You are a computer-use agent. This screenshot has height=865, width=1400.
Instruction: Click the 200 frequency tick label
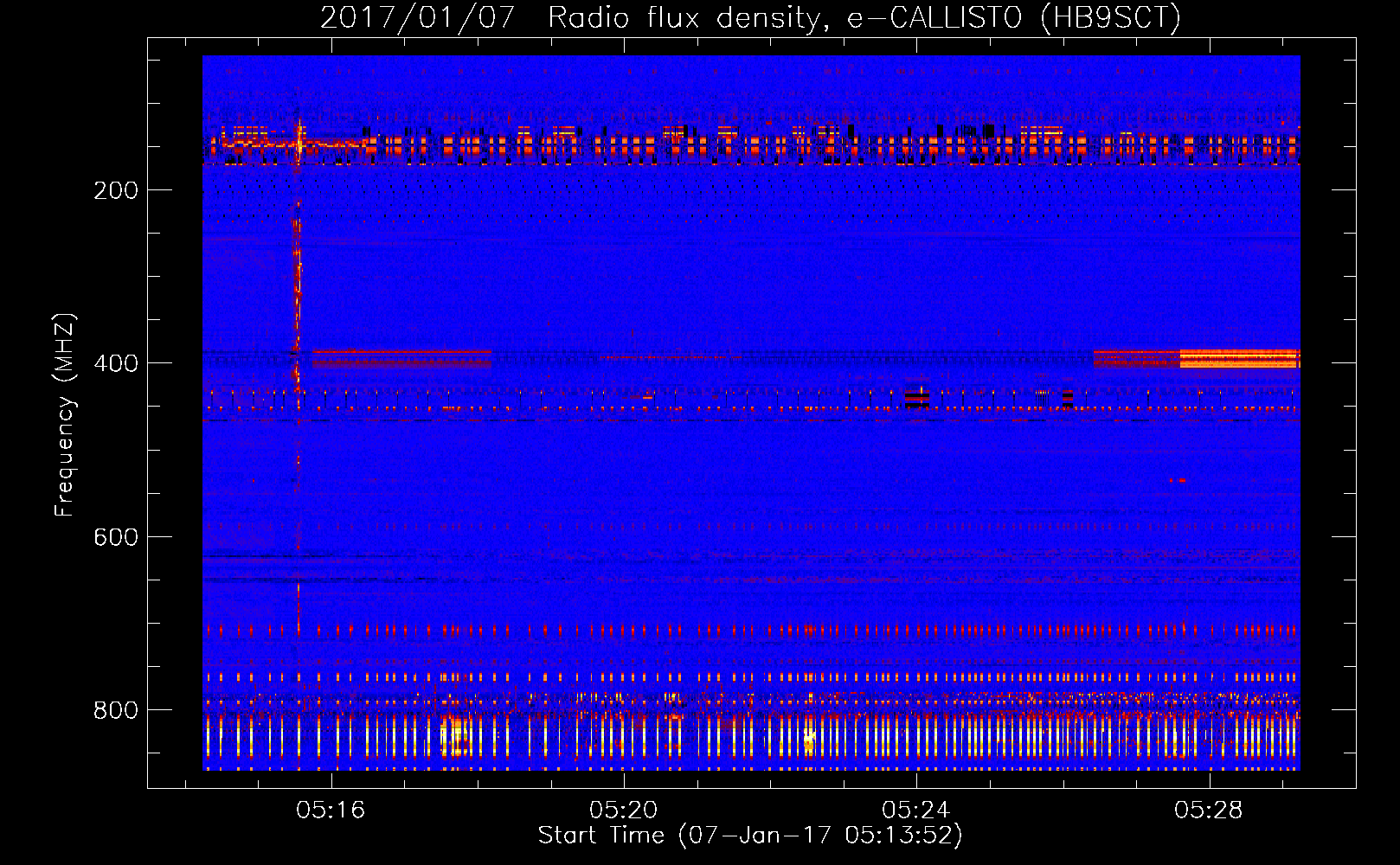pyautogui.click(x=116, y=190)
